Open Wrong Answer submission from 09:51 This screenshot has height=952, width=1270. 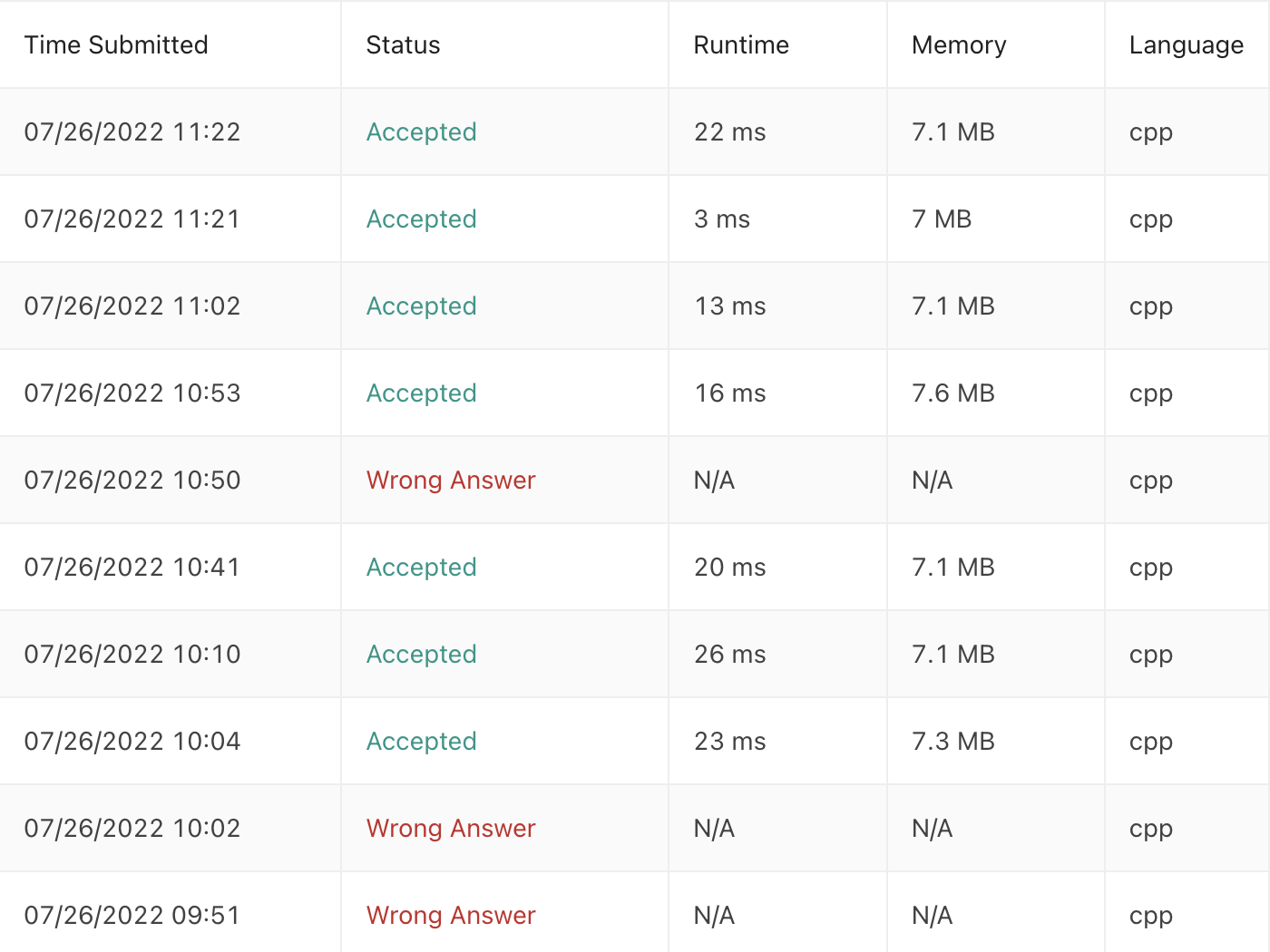tap(451, 916)
